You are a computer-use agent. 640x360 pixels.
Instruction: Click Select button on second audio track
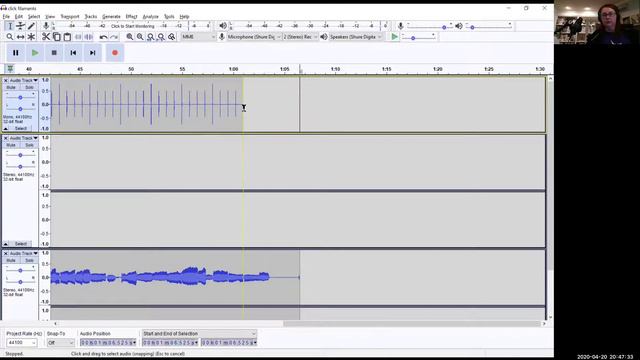point(20,244)
